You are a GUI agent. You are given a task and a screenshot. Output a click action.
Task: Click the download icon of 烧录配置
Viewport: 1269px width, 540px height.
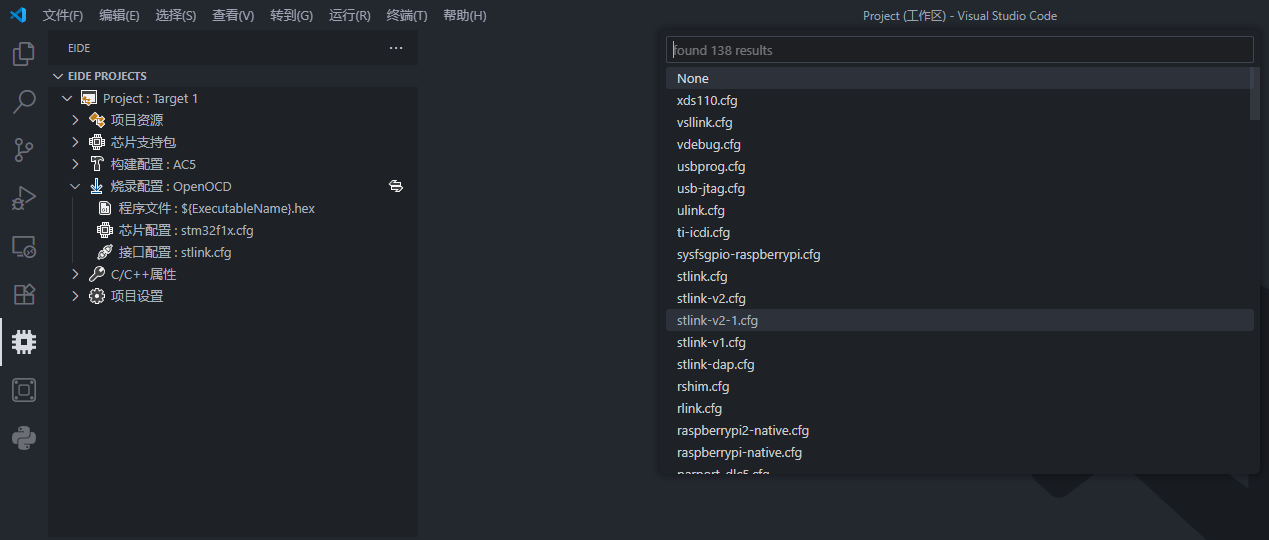97,186
